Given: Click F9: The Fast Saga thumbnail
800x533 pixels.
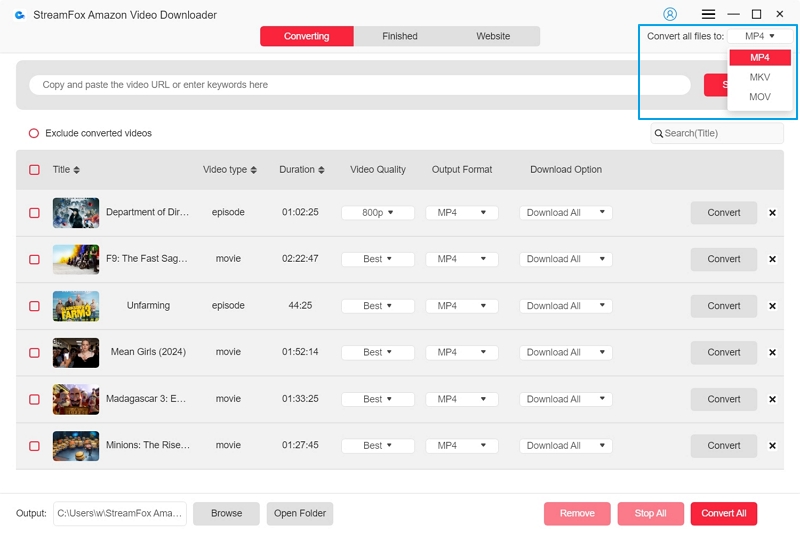Looking at the screenshot, I should (x=76, y=259).
